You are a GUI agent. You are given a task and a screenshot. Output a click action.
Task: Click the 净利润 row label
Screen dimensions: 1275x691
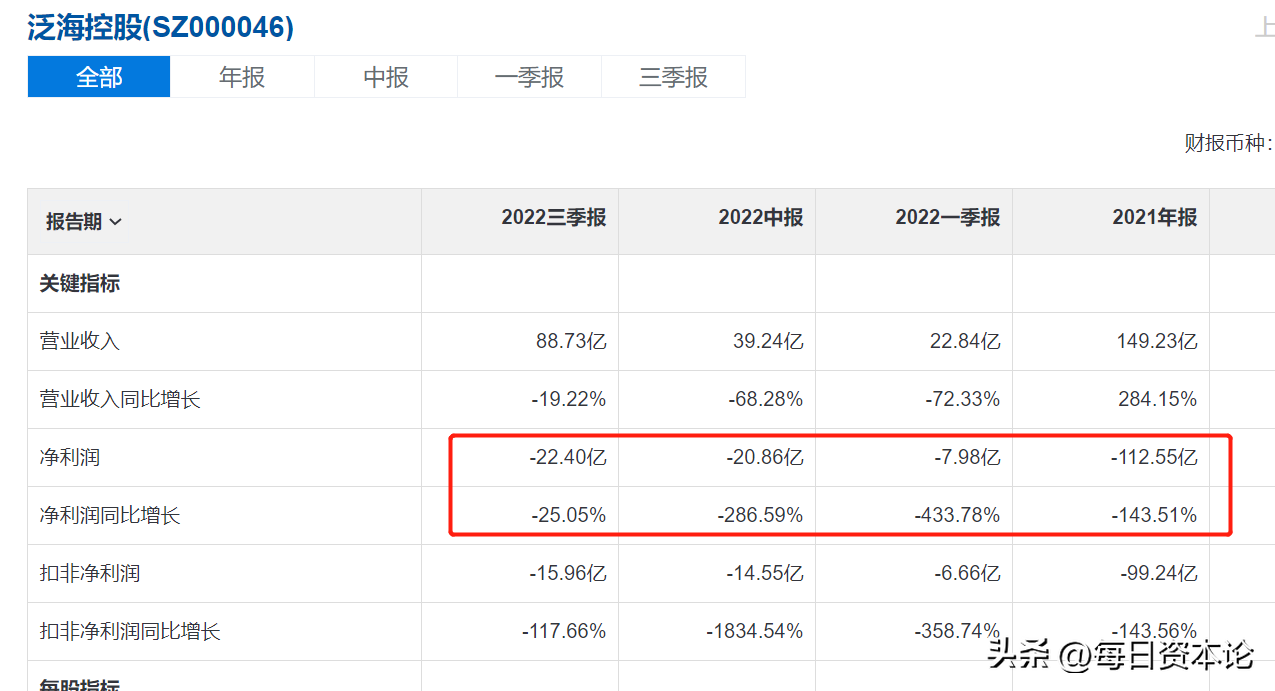tap(70, 457)
